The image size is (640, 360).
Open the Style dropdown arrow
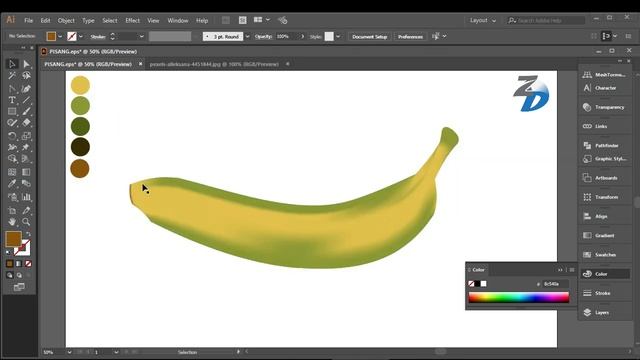point(338,37)
